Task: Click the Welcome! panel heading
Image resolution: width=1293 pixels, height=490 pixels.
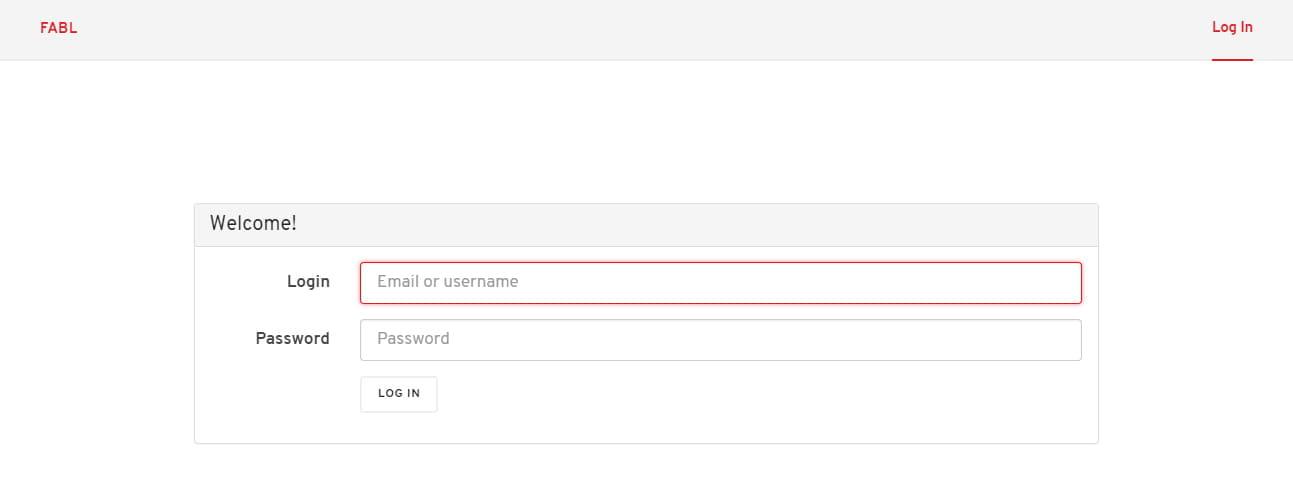Action: (253, 224)
